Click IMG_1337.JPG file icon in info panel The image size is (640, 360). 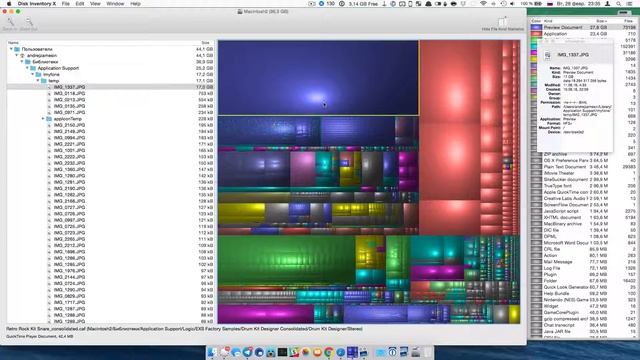pos(548,55)
